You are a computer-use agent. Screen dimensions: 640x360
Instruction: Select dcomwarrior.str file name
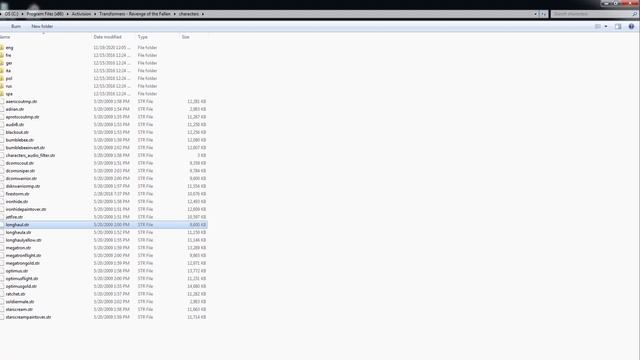click(x=21, y=179)
